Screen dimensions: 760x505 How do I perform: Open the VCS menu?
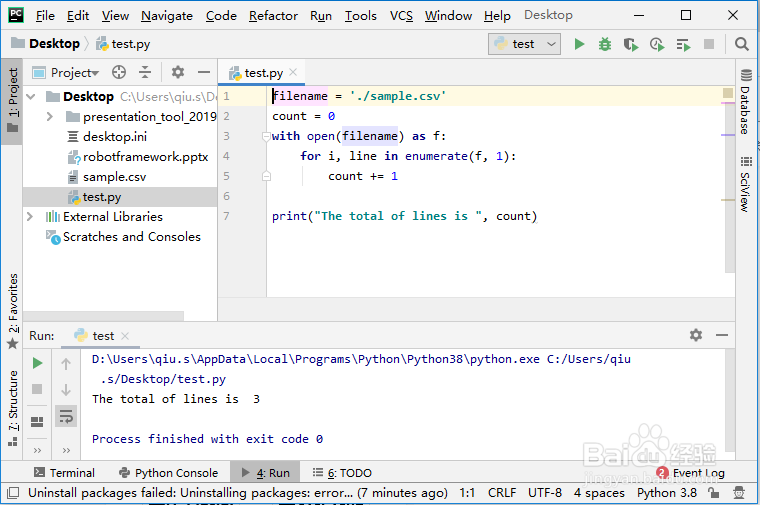coord(401,16)
